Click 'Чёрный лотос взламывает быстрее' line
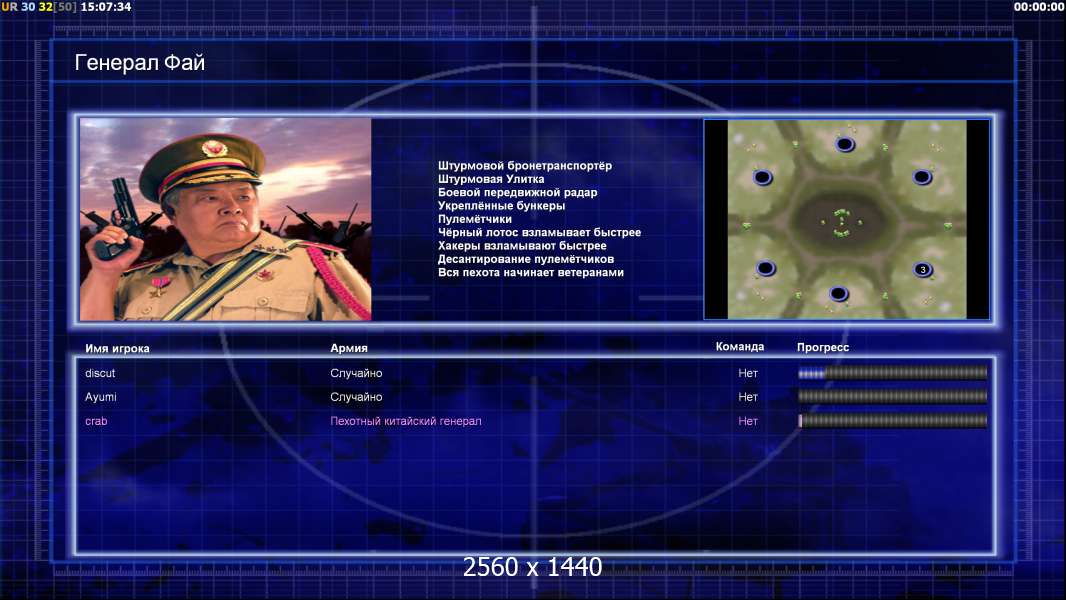The image size is (1066, 600). (x=539, y=232)
